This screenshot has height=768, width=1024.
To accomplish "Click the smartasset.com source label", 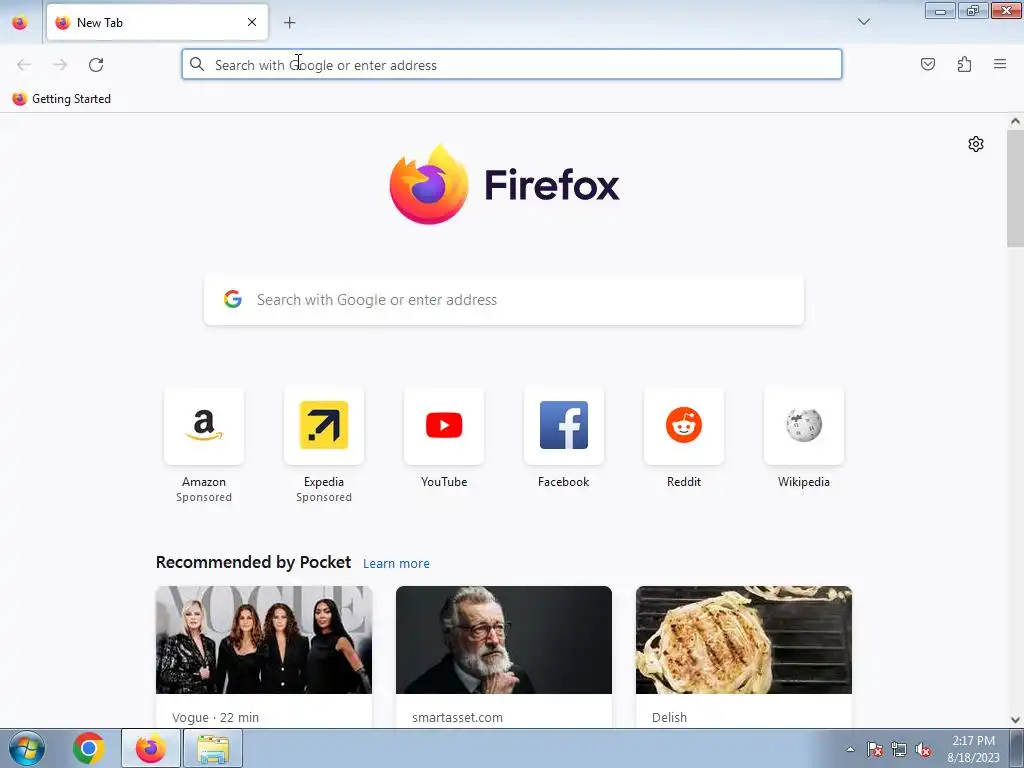I will click(457, 717).
